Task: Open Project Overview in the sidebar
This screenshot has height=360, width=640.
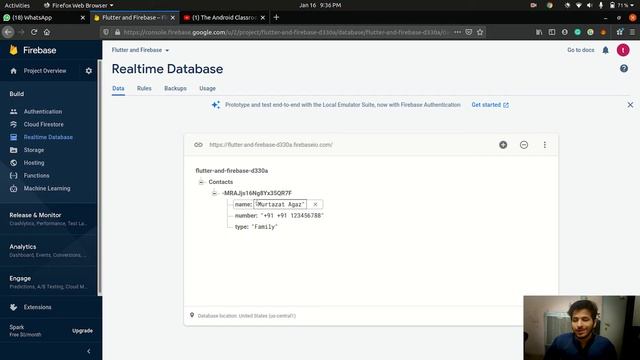Action: click(x=44, y=71)
